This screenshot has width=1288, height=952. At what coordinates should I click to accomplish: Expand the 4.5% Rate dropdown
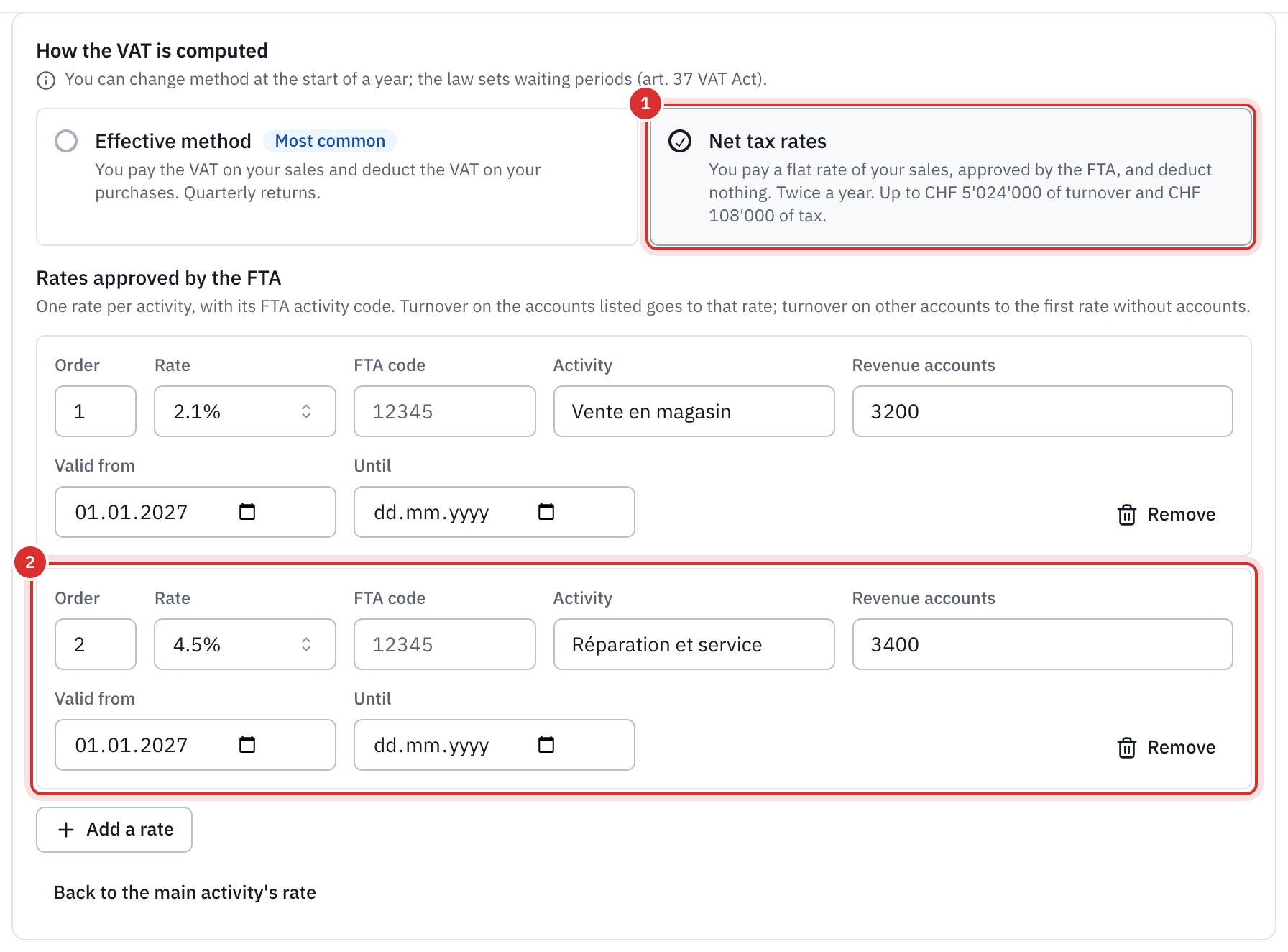point(245,644)
